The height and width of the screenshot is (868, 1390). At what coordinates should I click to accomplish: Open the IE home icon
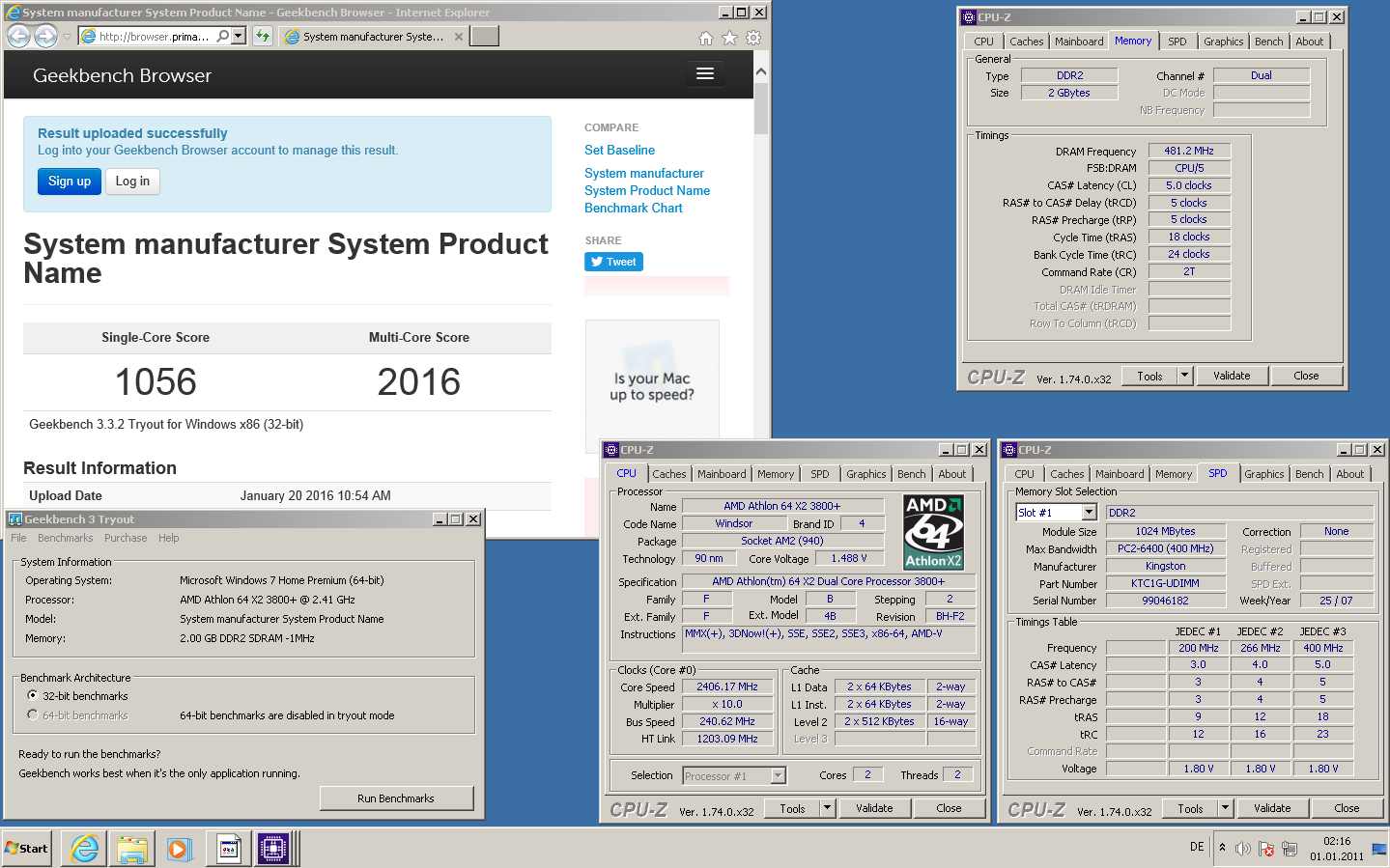point(706,38)
